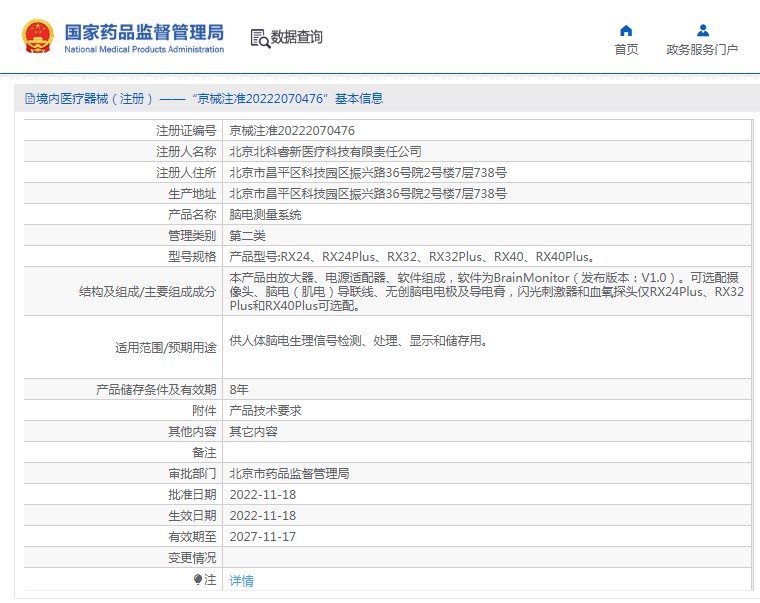The width and height of the screenshot is (760, 603).
Task: Click the 产品名称 label
Action: [x=192, y=215]
